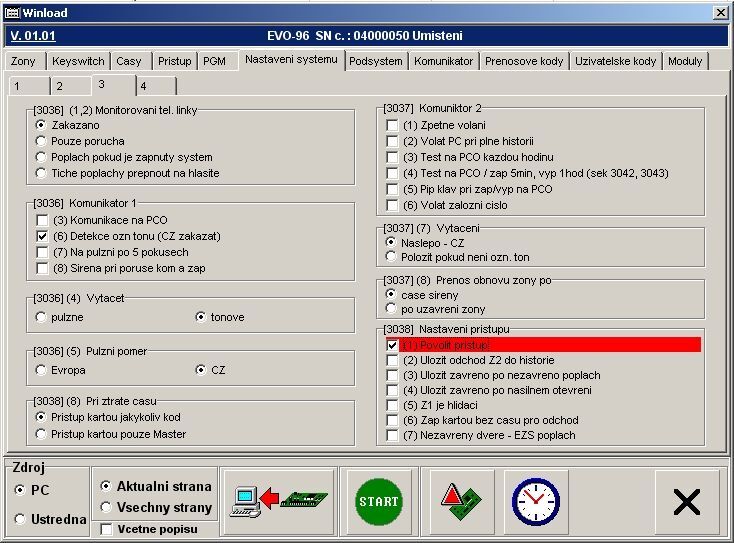This screenshot has width=734, height=543.
Task: Select Evropa pulse ratio option
Action: point(42,370)
